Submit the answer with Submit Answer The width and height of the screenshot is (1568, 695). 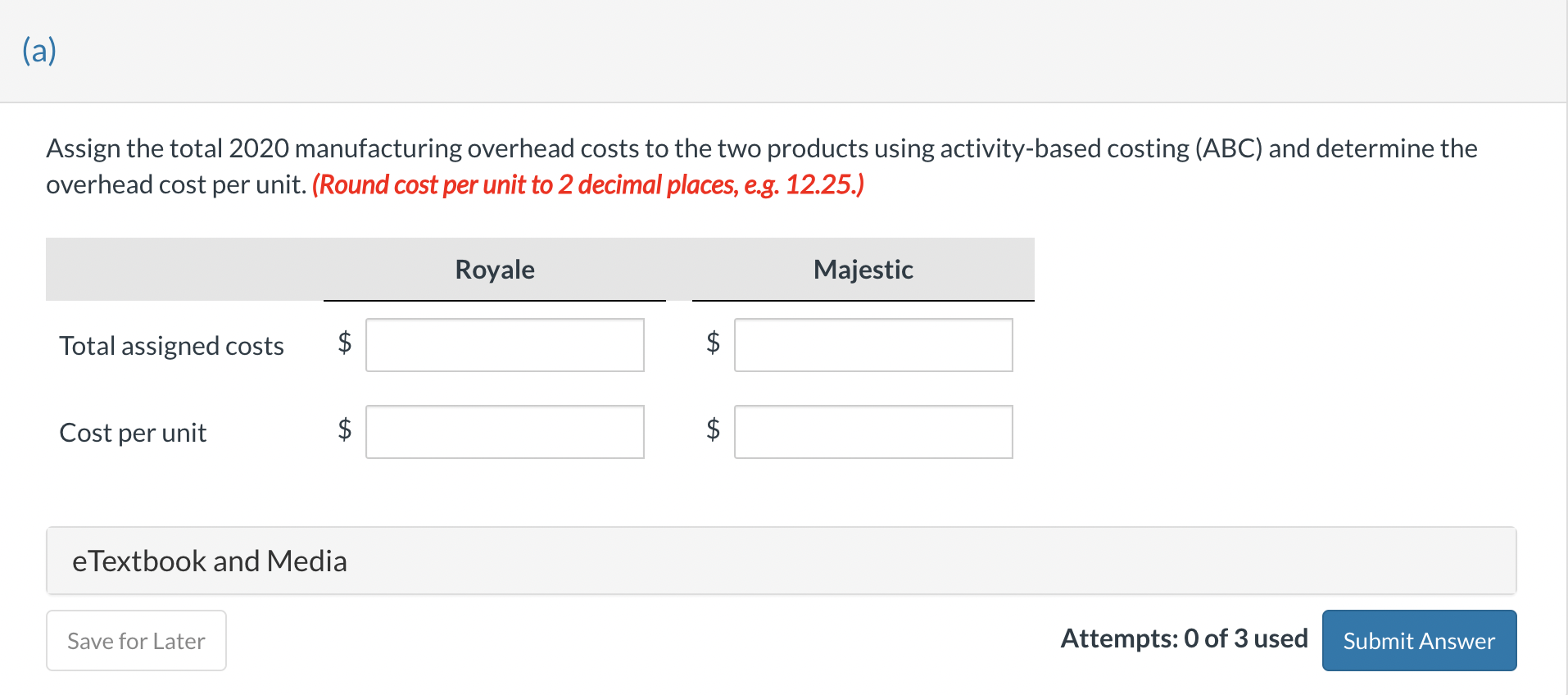pos(1419,640)
